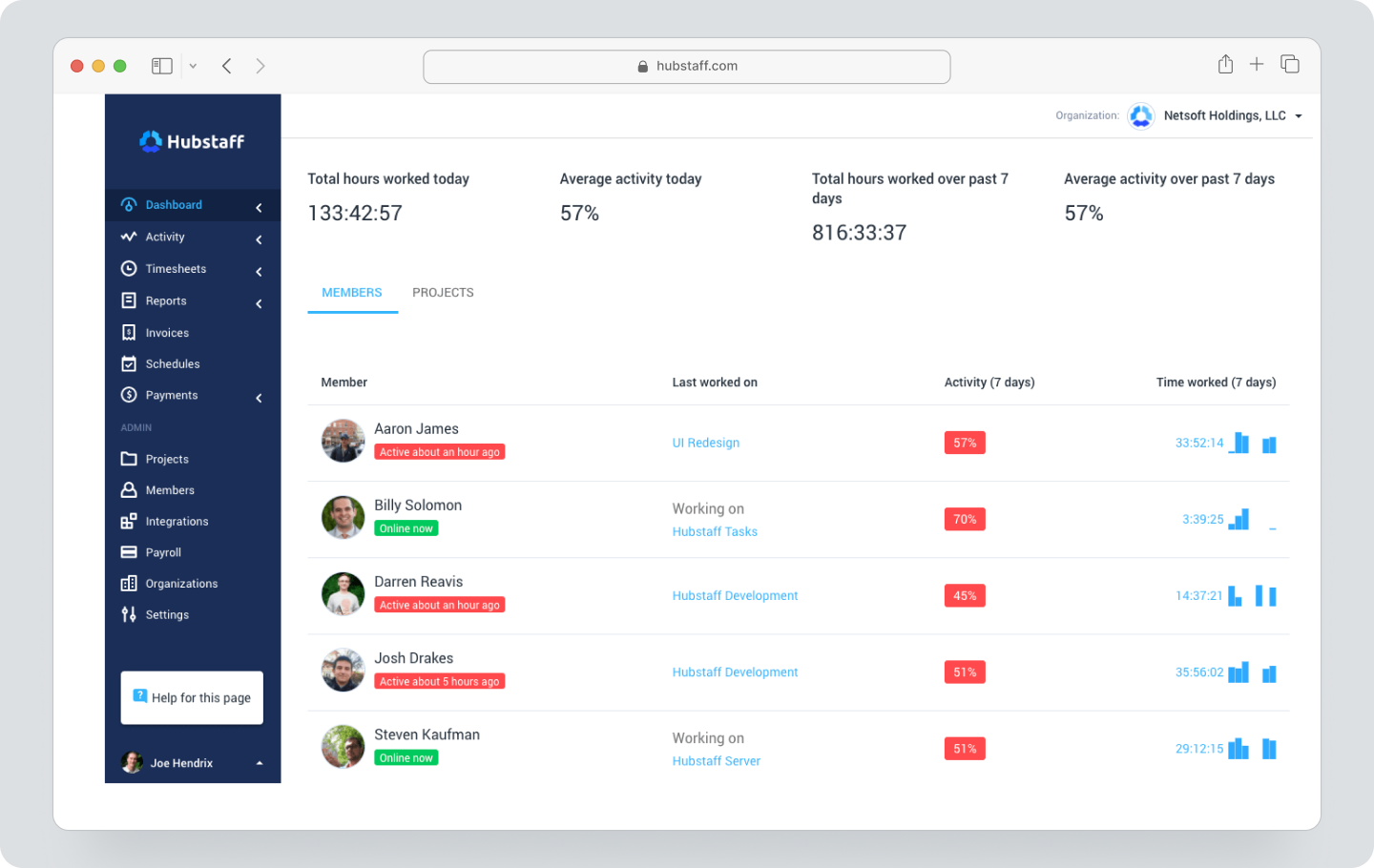Click Billy Solomon's profile photo
The height and width of the screenshot is (868, 1374).
[x=343, y=518]
